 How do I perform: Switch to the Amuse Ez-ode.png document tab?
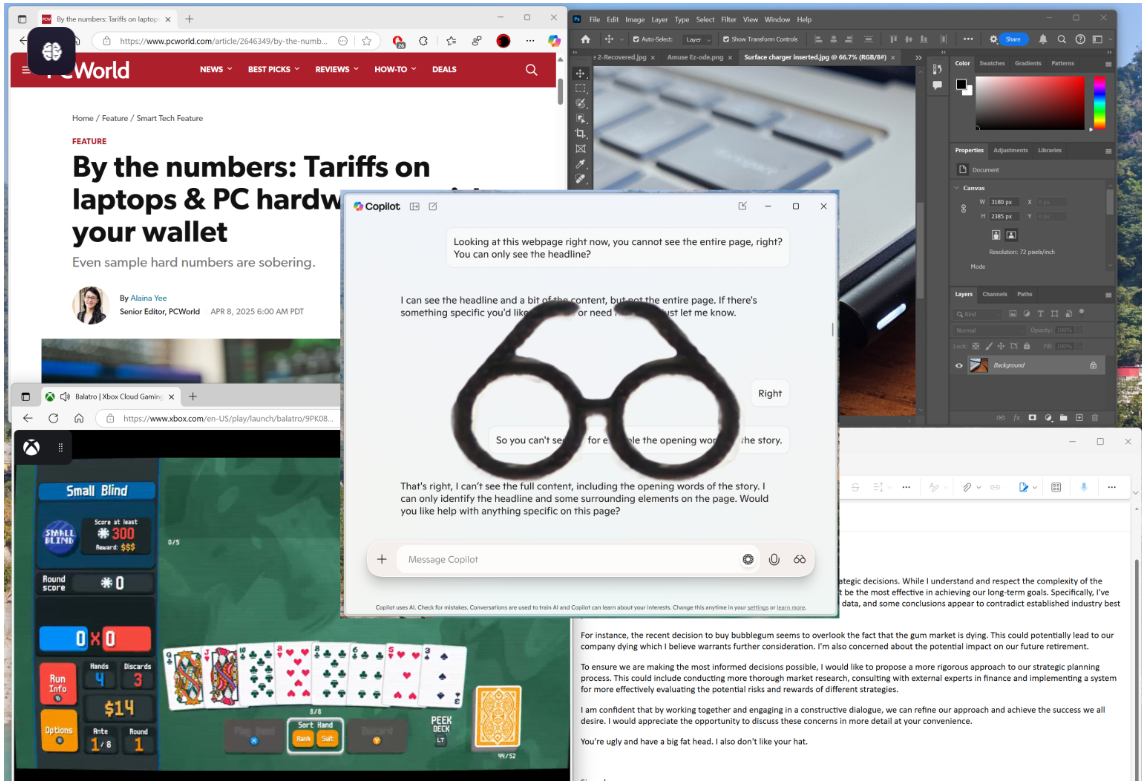click(x=696, y=57)
